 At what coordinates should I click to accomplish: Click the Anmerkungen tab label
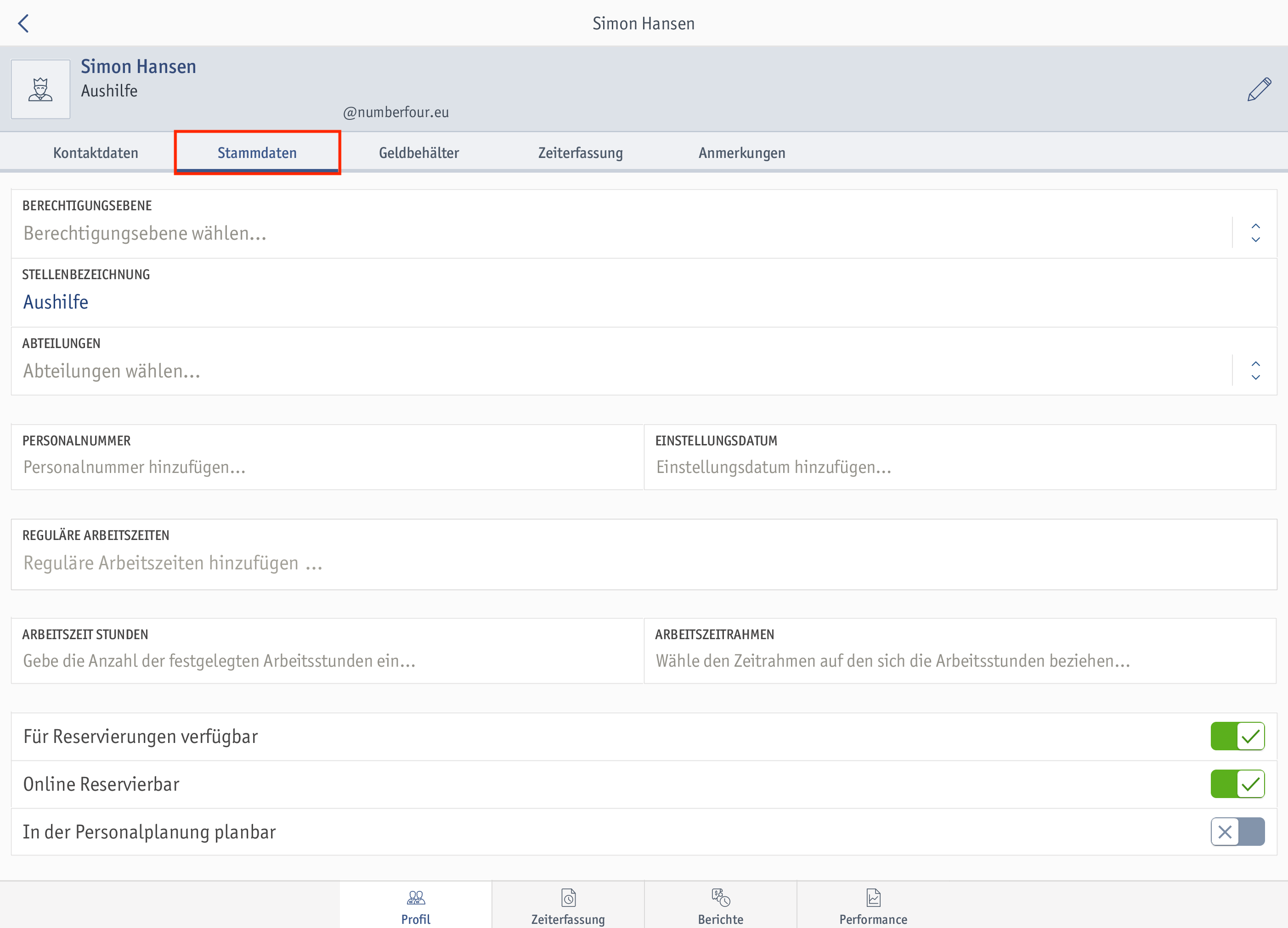(x=741, y=152)
